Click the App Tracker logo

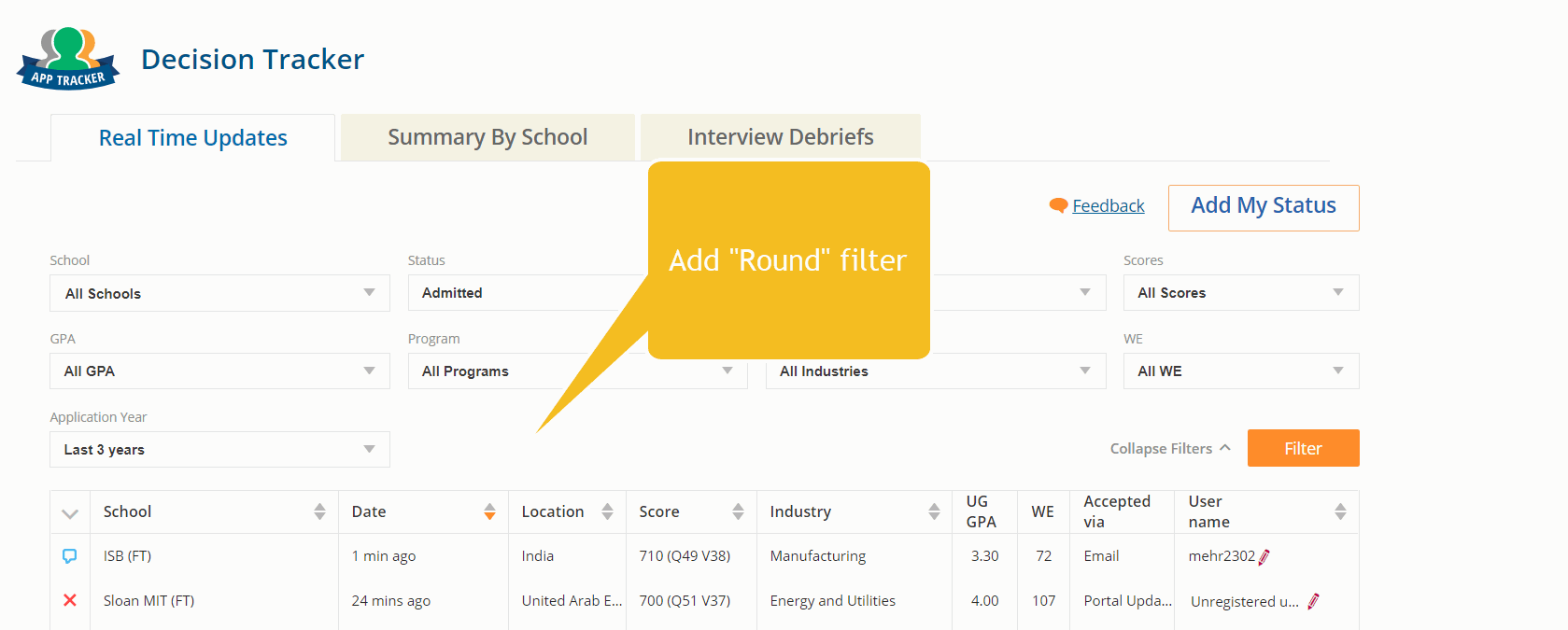click(x=68, y=59)
